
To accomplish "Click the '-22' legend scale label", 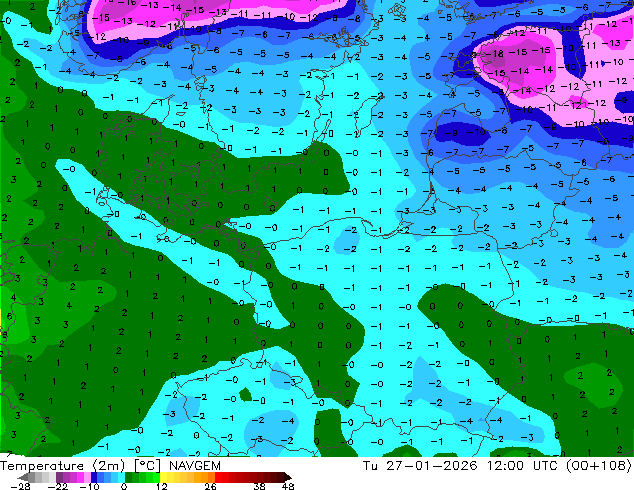I will tap(57, 486).
